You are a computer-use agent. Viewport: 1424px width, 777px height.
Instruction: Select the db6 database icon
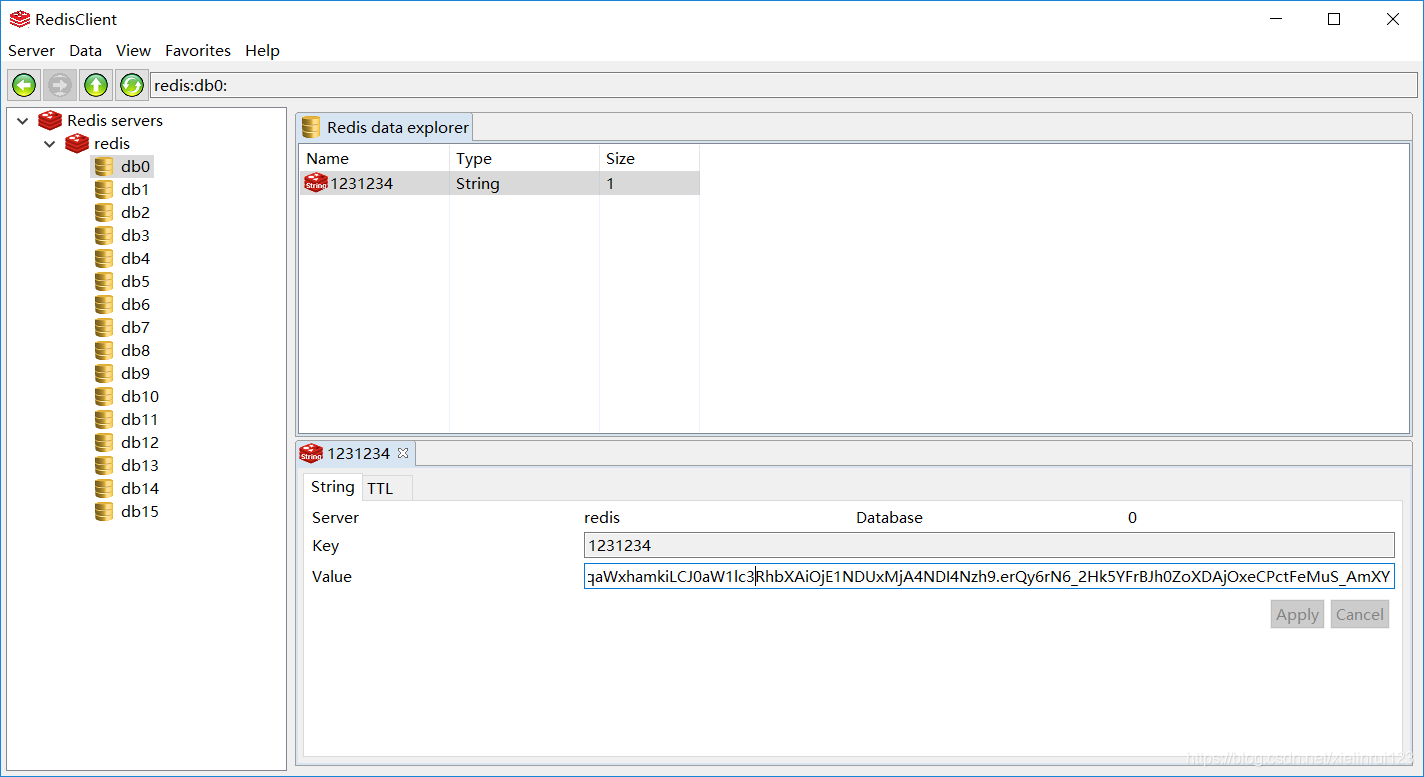(x=104, y=304)
